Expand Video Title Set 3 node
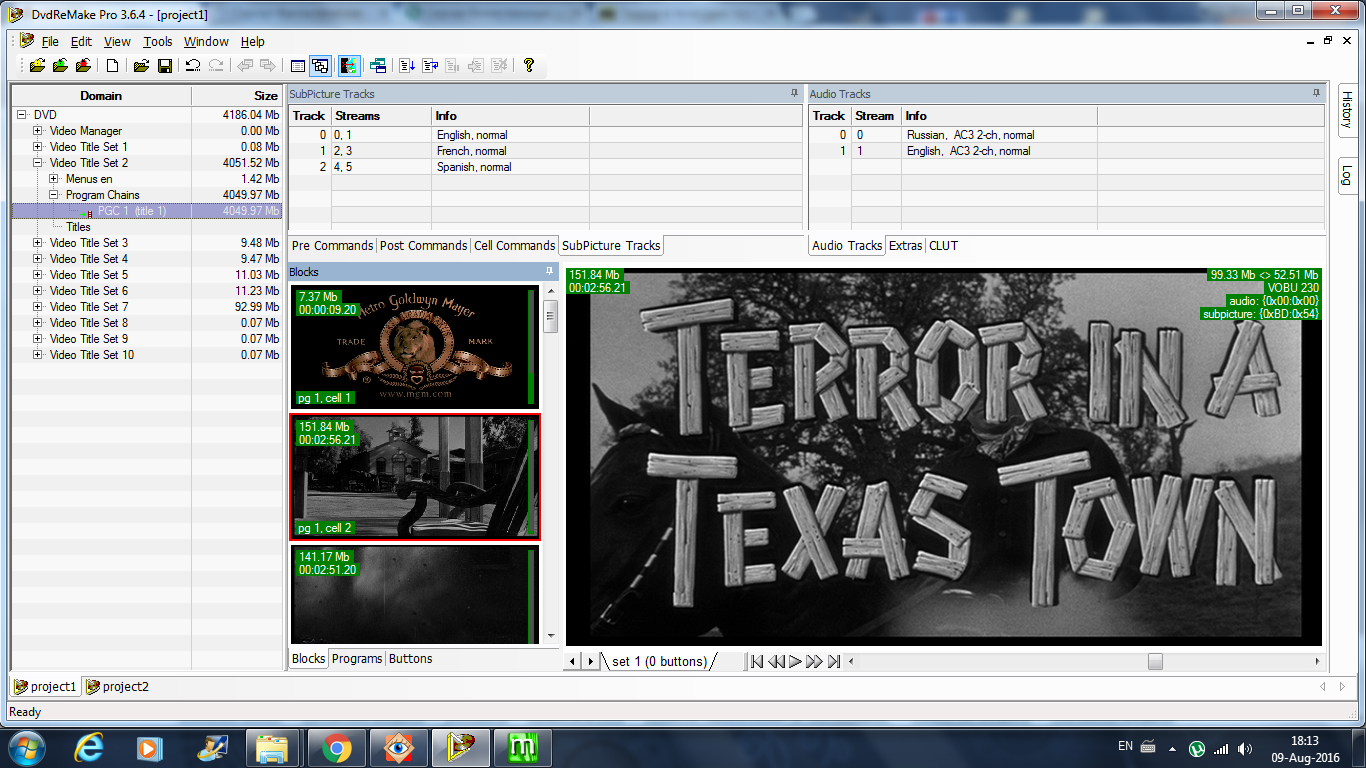Viewport: 1366px width, 768px height. (x=38, y=243)
